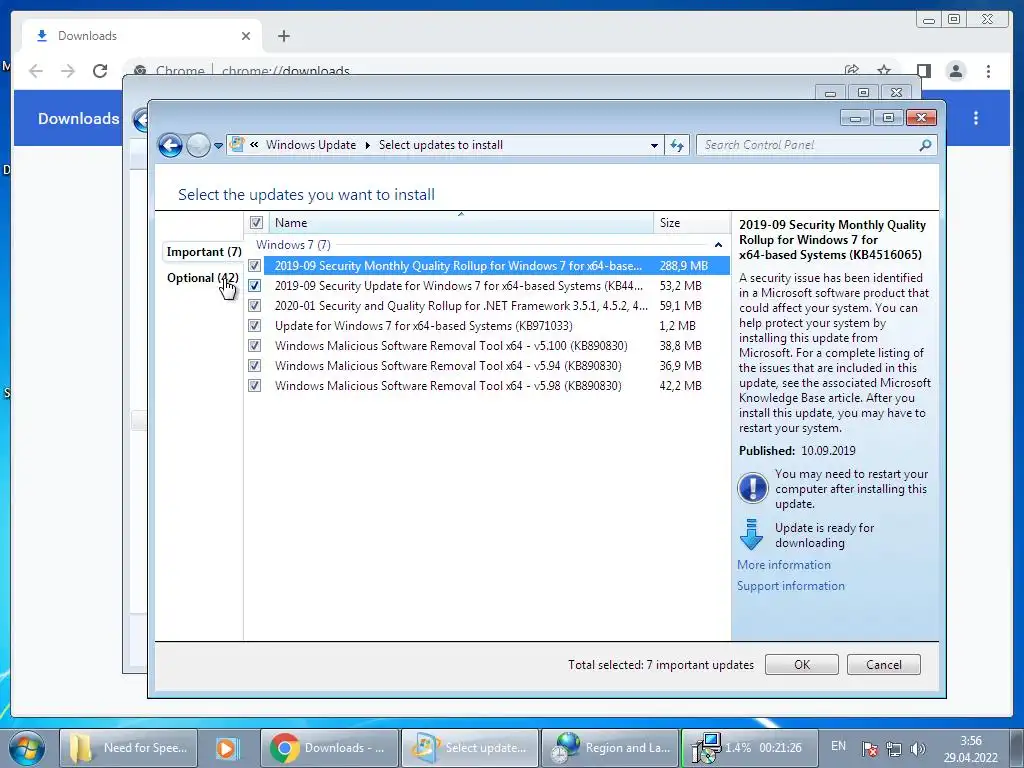Collapse the Windows 7 (7) group
The width and height of the screenshot is (1024, 768).
point(718,245)
